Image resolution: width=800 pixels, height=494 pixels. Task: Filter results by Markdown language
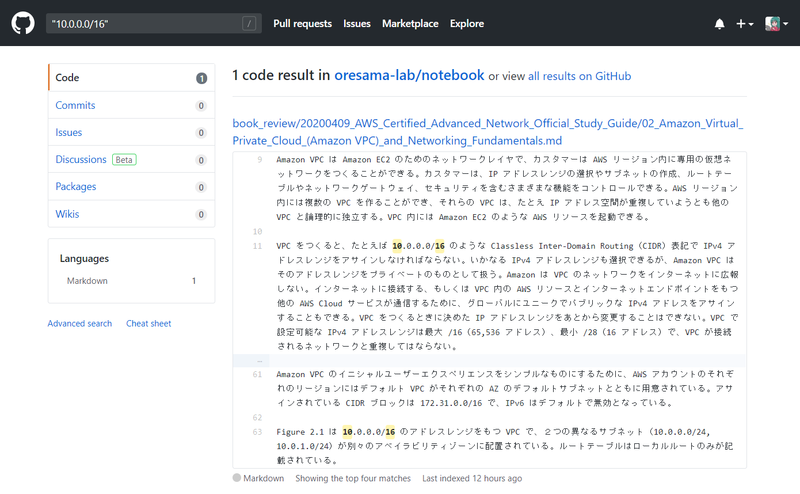pos(132,281)
